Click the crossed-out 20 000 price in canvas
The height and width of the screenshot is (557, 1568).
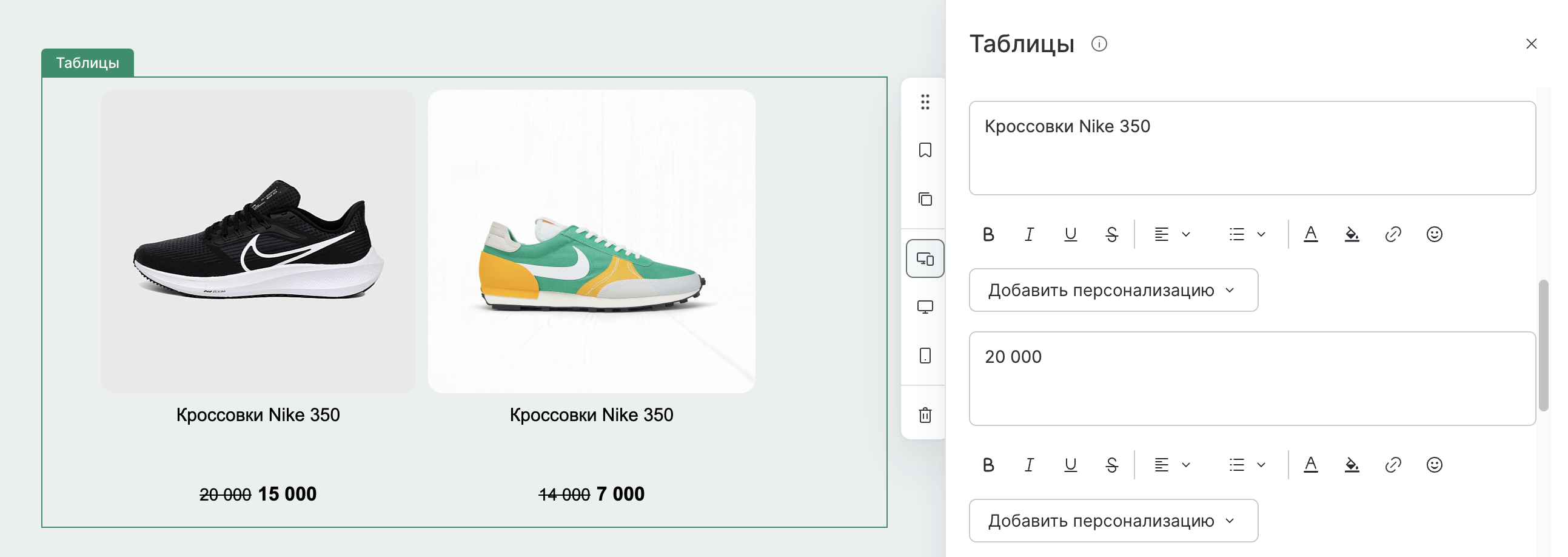225,495
